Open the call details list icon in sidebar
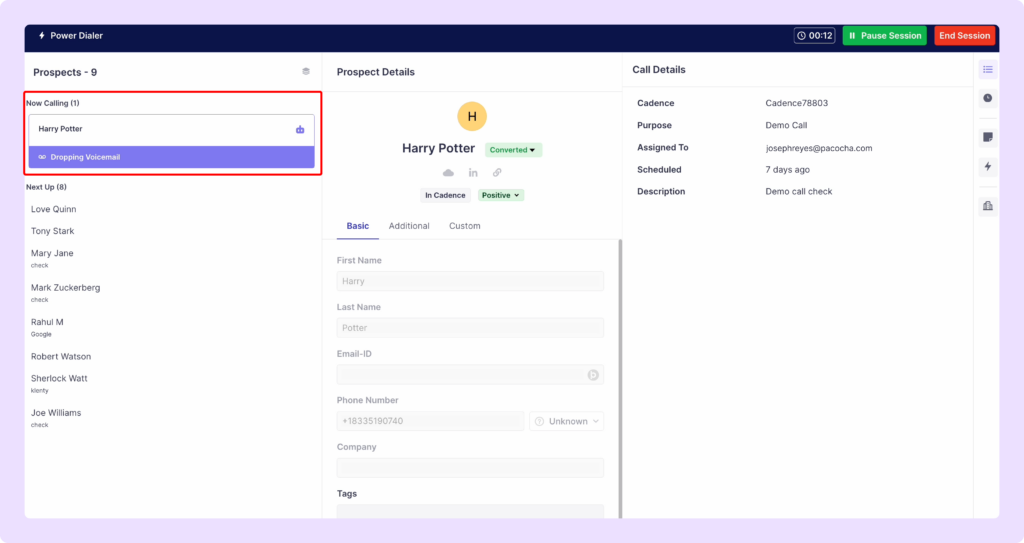The image size is (1024, 543). coord(987,70)
